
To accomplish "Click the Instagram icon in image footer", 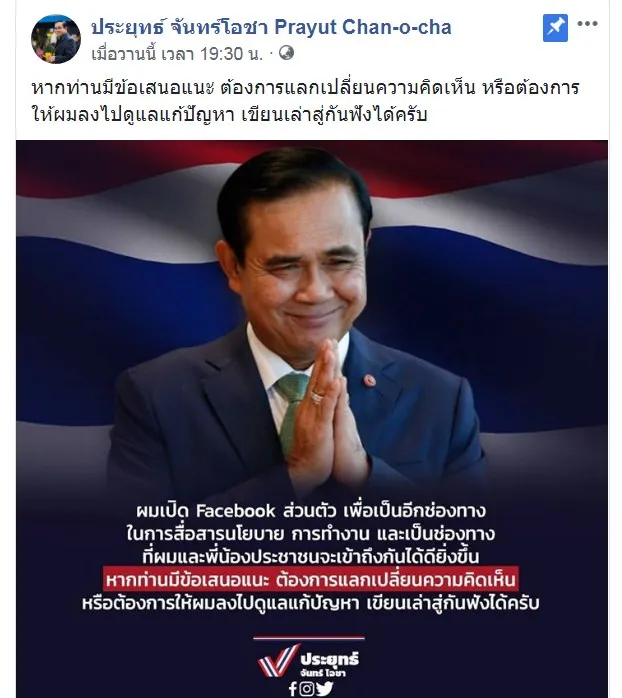I will click(306, 689).
